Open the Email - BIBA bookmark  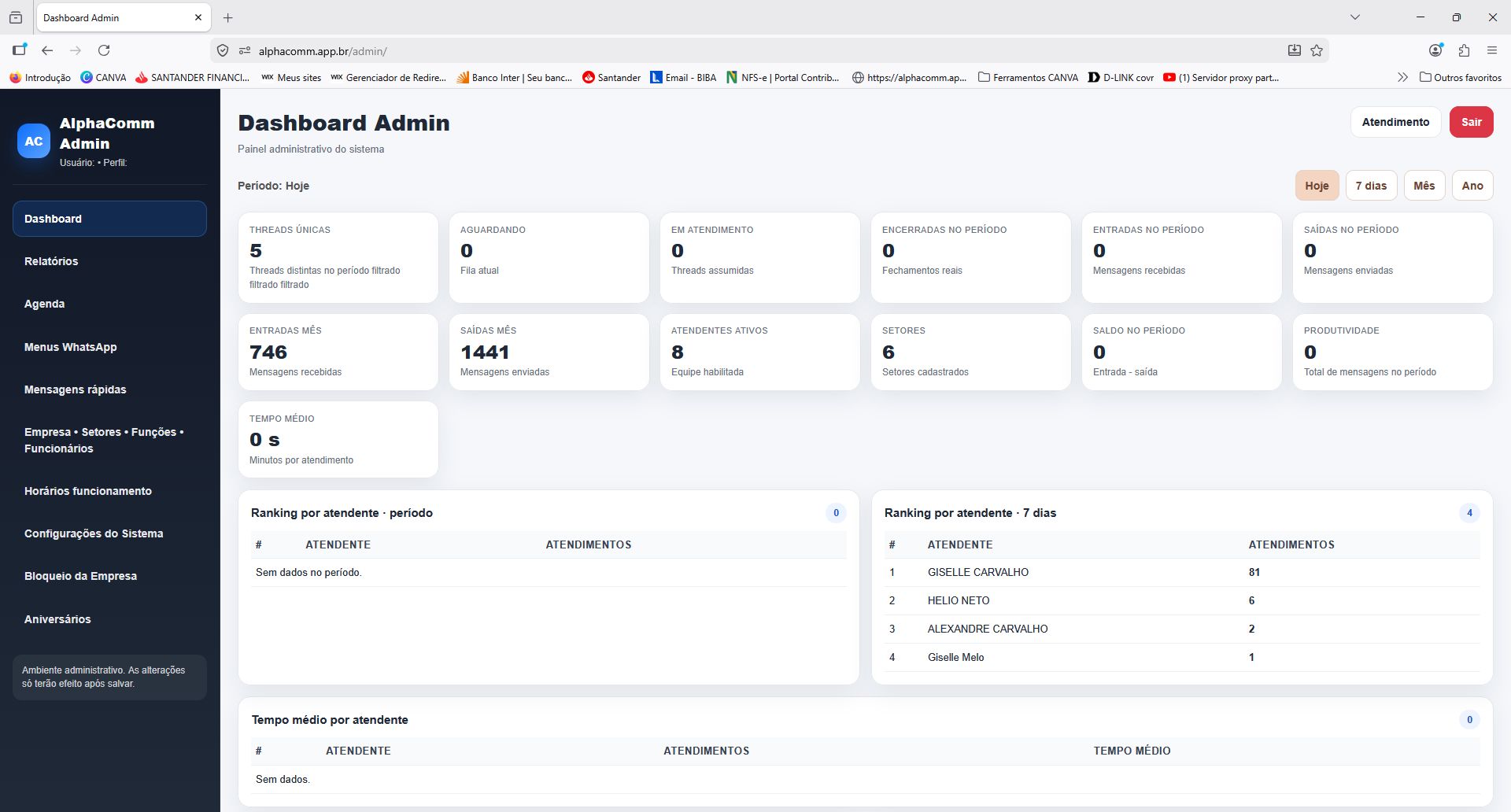[682, 77]
